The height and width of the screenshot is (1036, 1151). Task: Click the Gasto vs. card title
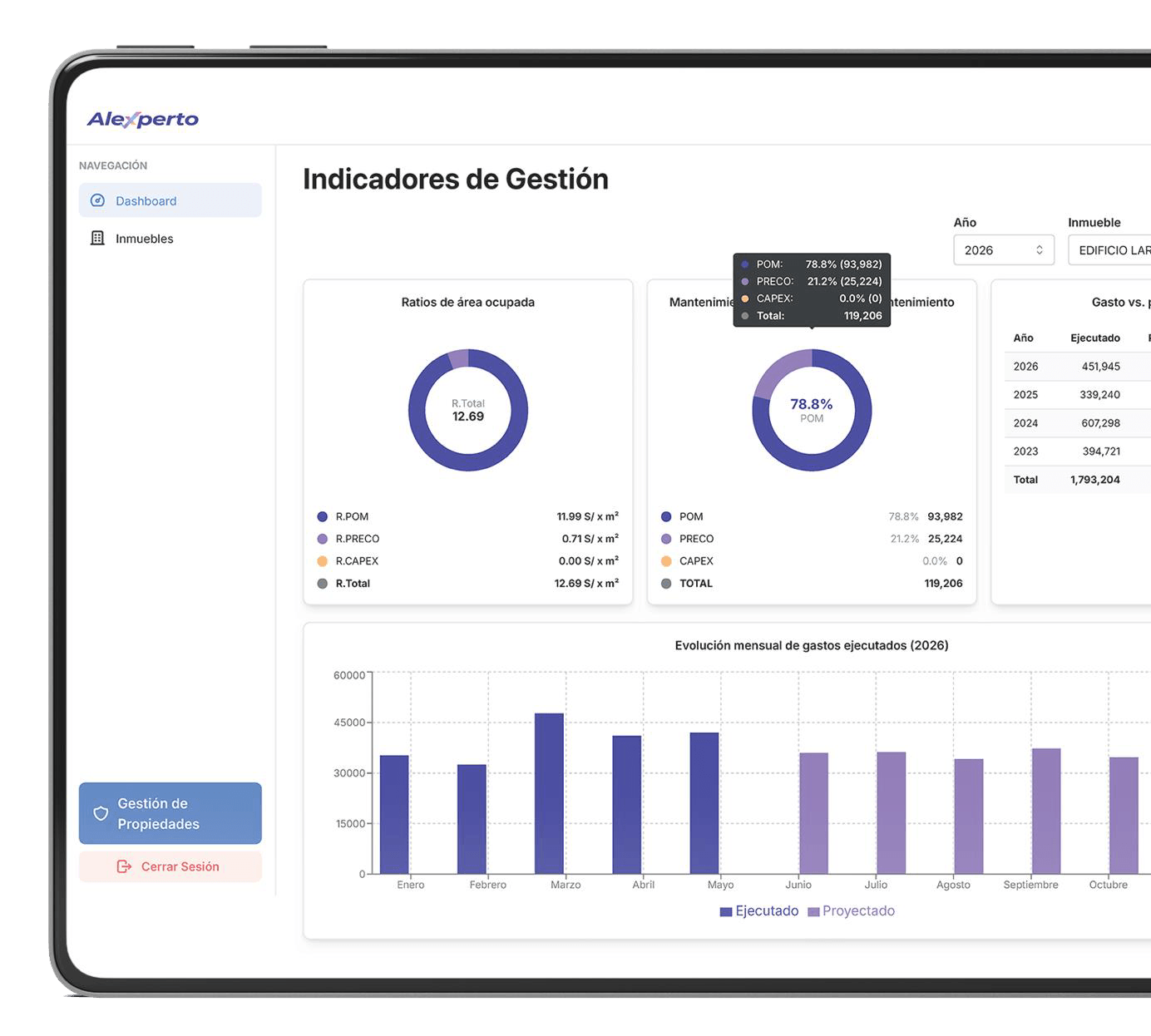click(1121, 302)
